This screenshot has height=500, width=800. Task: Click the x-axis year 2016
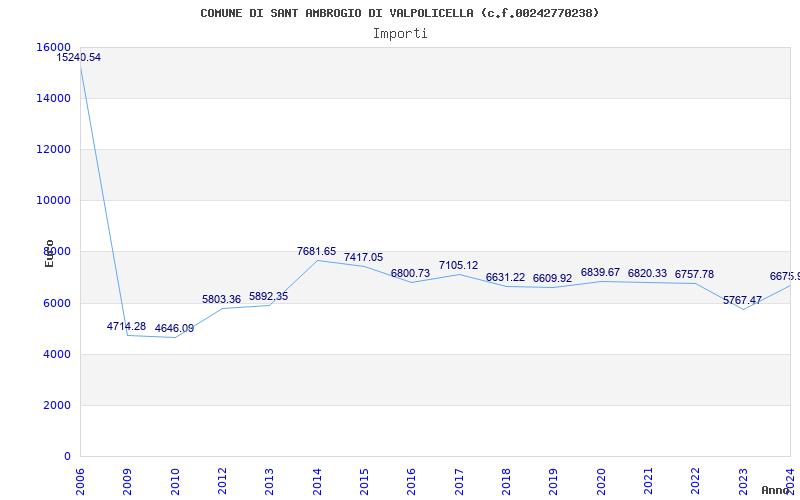(412, 481)
